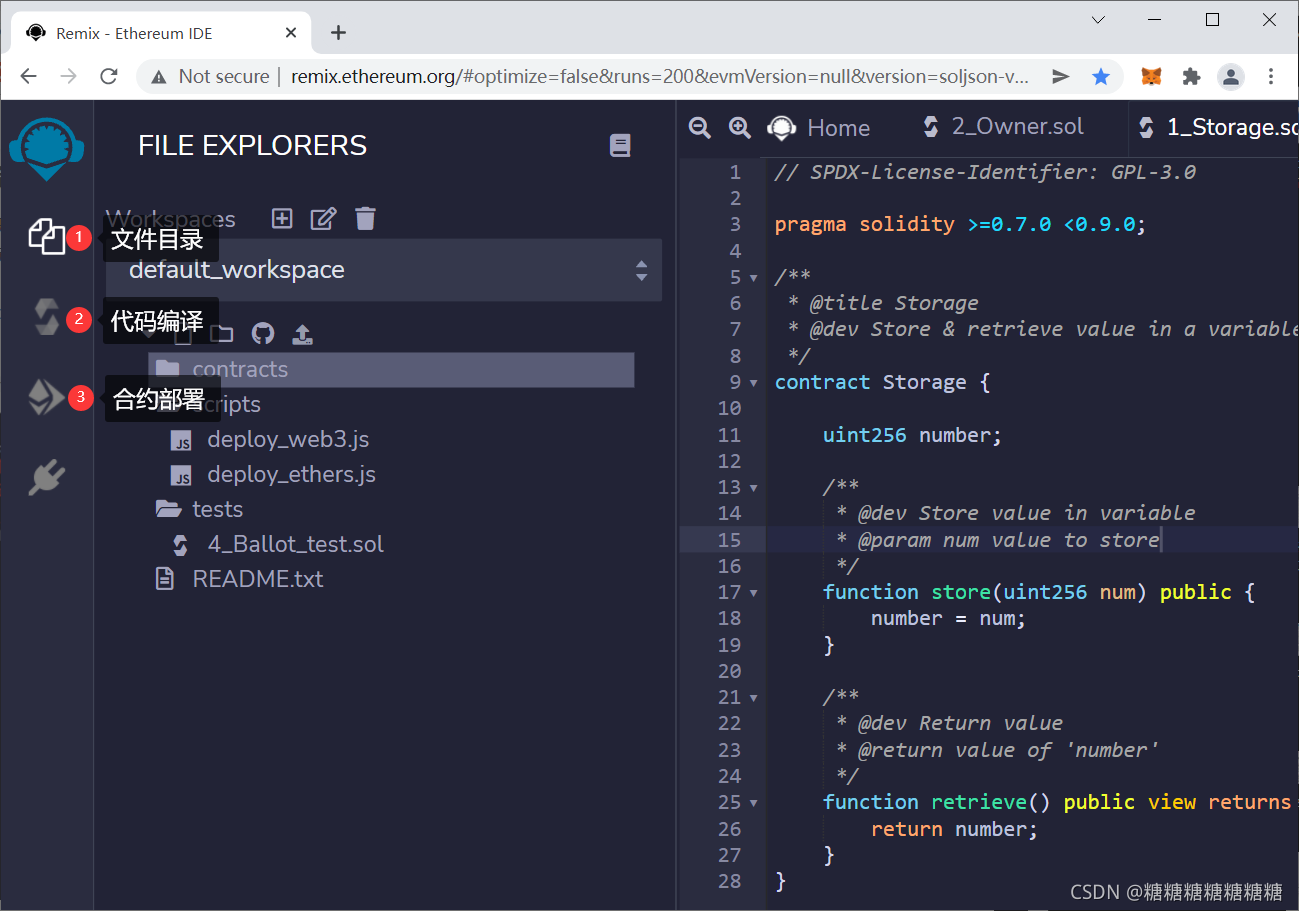Fold the comment block at line 5

(x=753, y=277)
